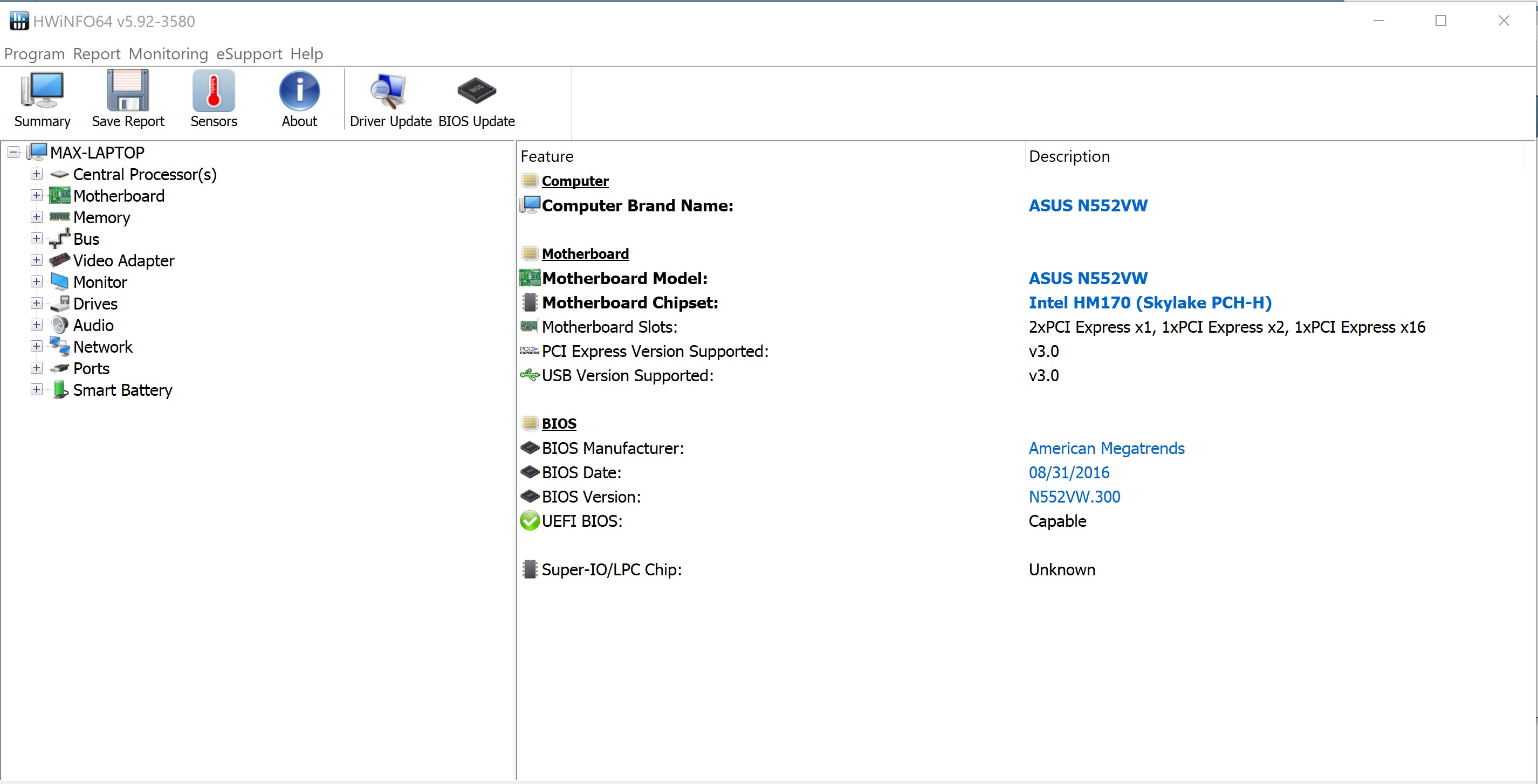Screen dimensions: 1538x784
Task: Click the ASUS N552VW brand name value
Action: (x=1088, y=205)
